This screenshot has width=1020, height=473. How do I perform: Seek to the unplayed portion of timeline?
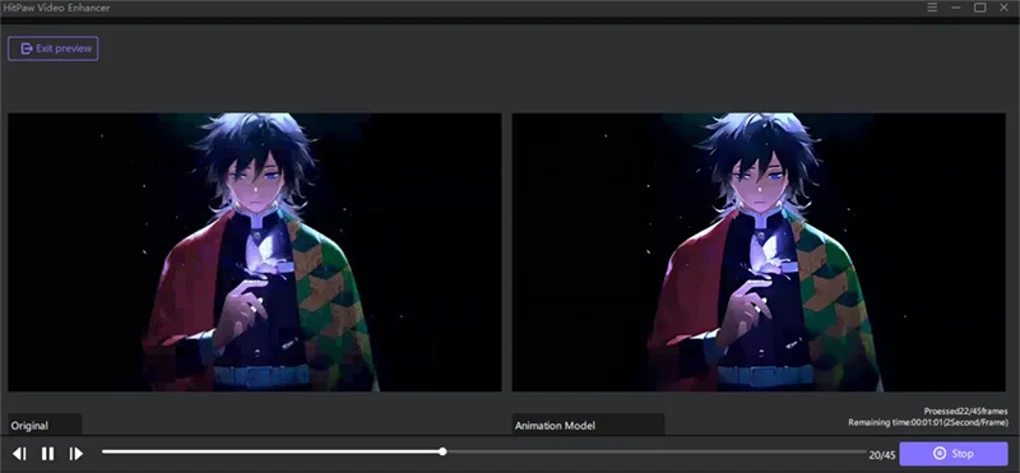pos(654,452)
